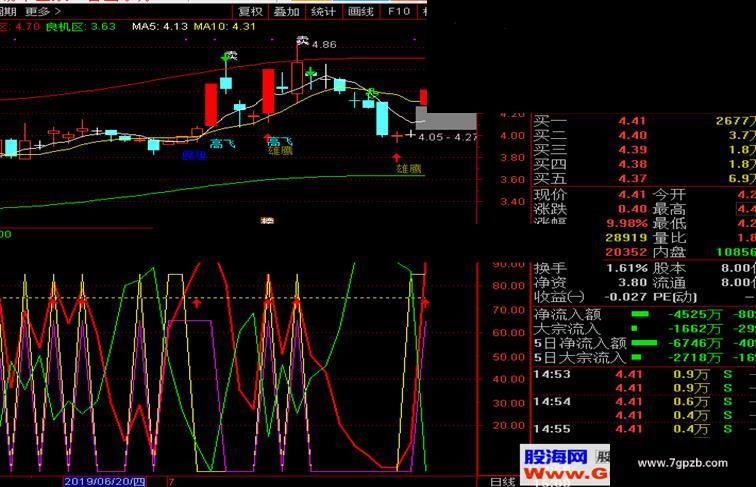Click the 买三 bid row price 4.39

(632, 150)
